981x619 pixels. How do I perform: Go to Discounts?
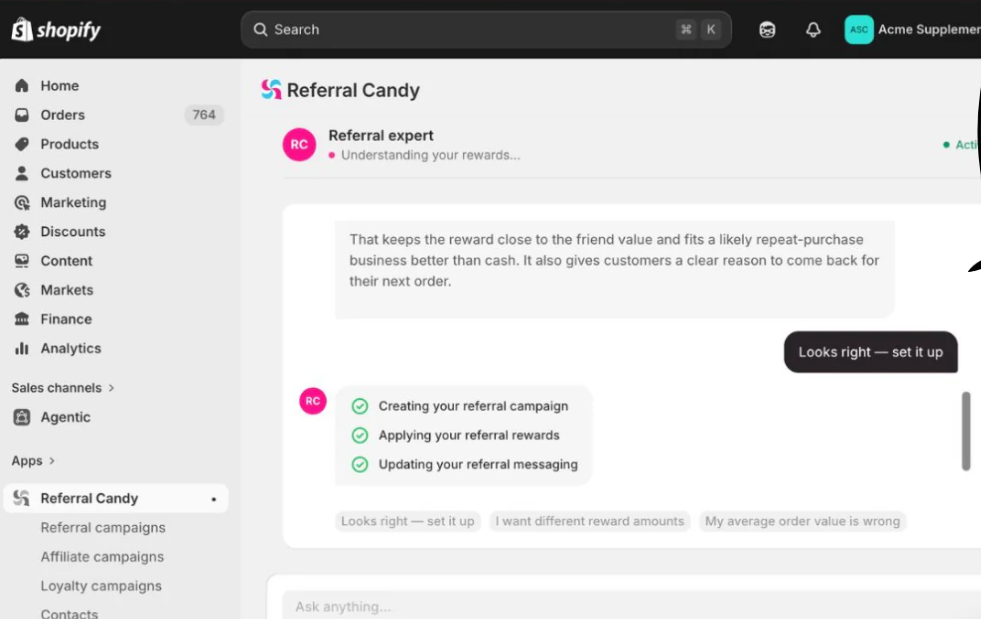[x=73, y=232]
